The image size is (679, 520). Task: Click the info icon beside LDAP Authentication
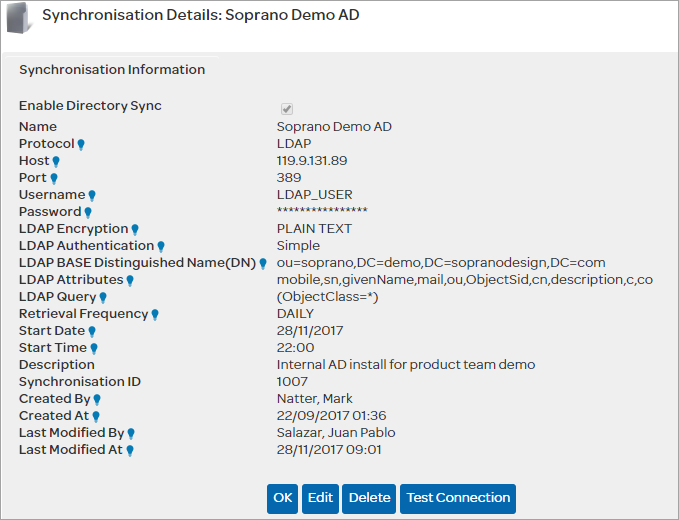point(161,246)
